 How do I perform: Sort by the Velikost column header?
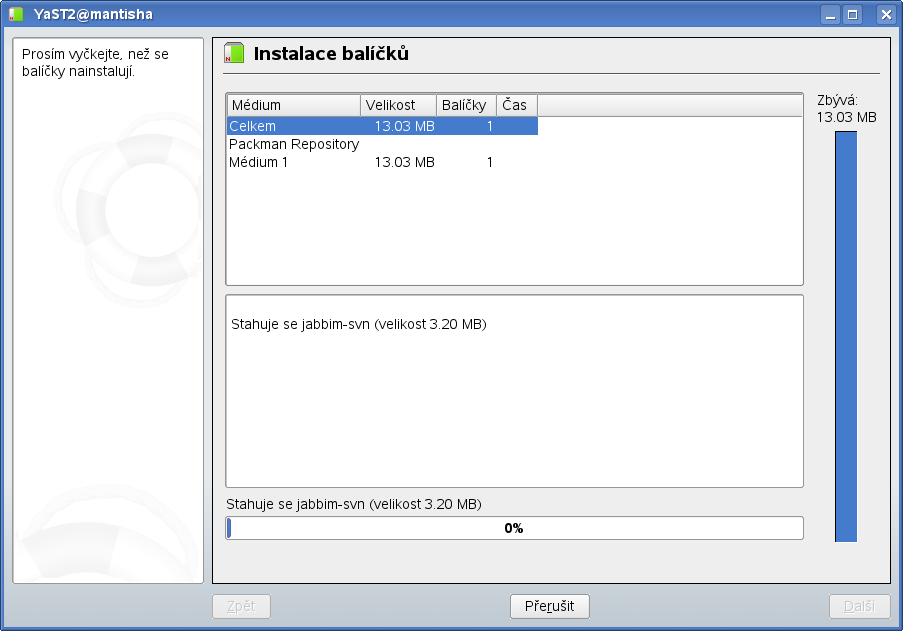pyautogui.click(x=399, y=105)
